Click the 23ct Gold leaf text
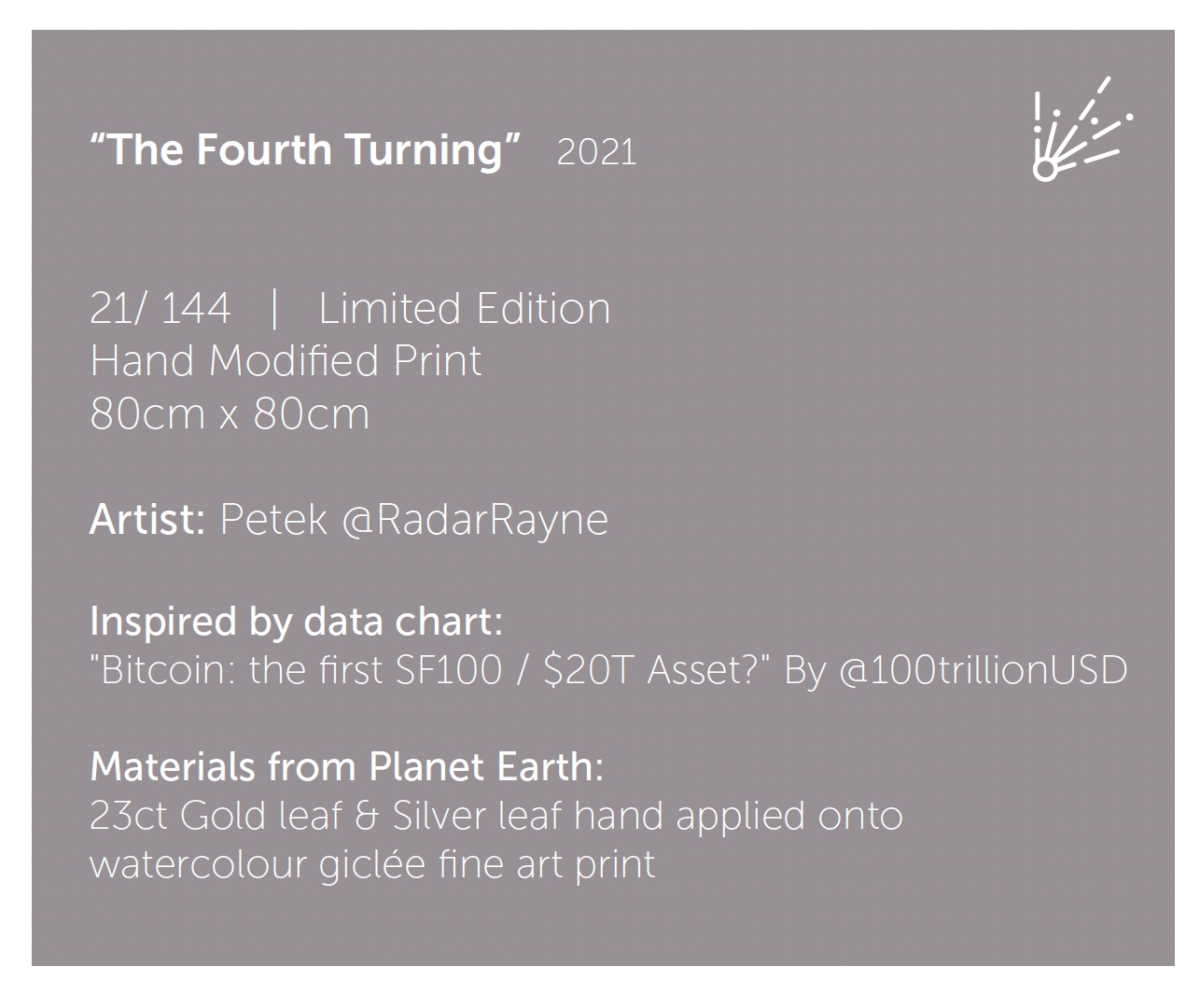 click(216, 816)
